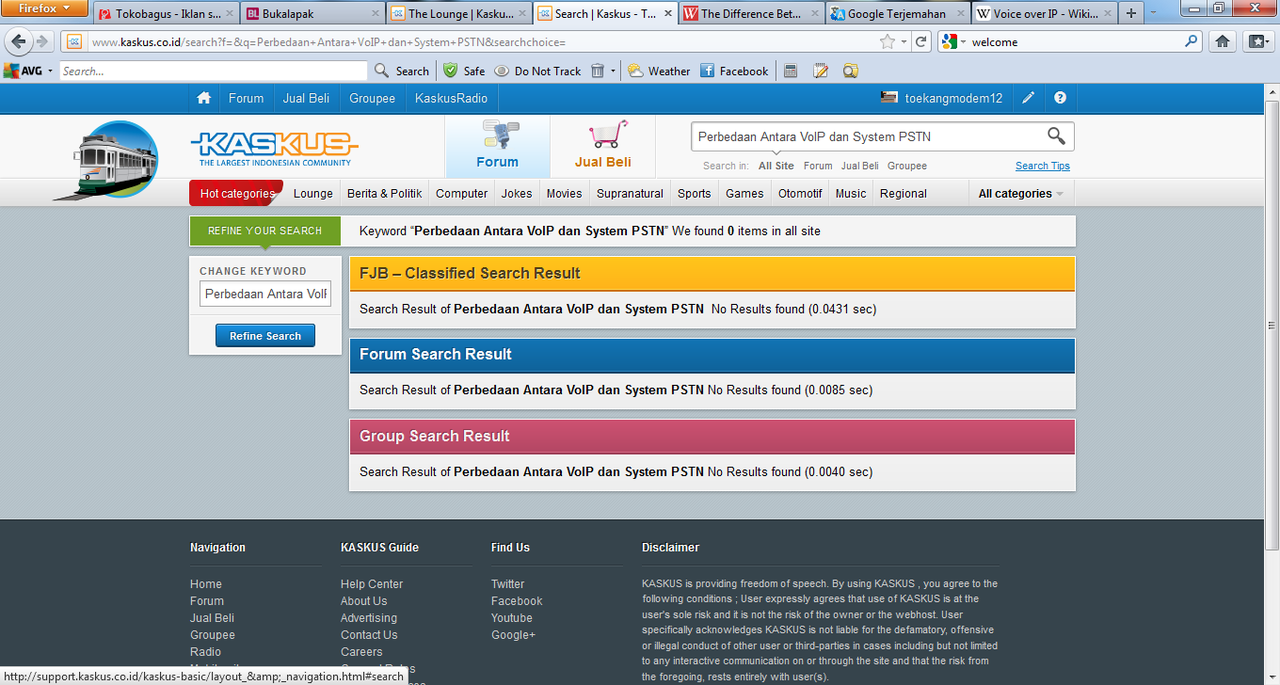Click the toekangmodem12 username link
Screen dimensions: 1280x685
tap(953, 98)
